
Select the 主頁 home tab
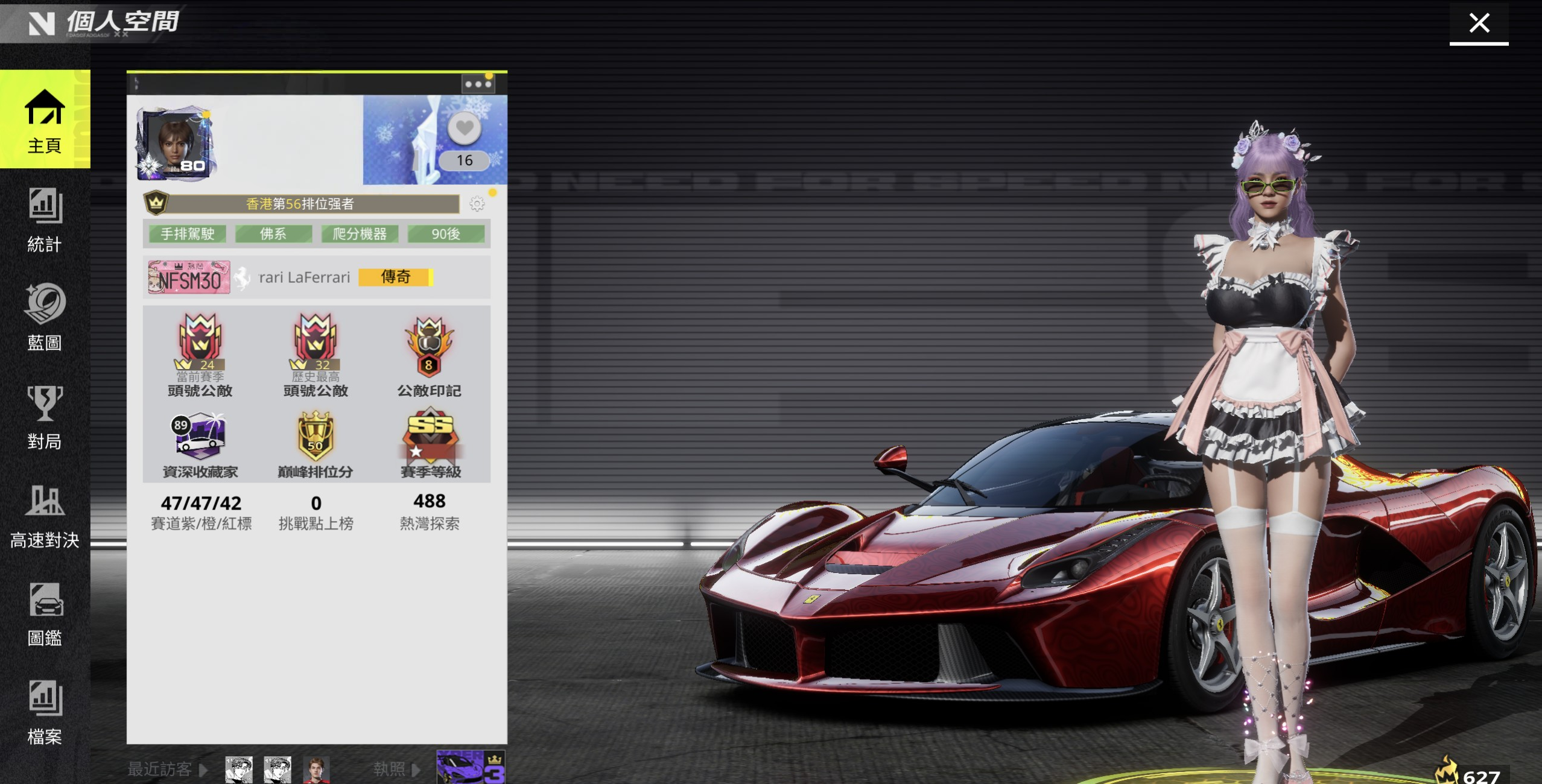pyautogui.click(x=45, y=119)
